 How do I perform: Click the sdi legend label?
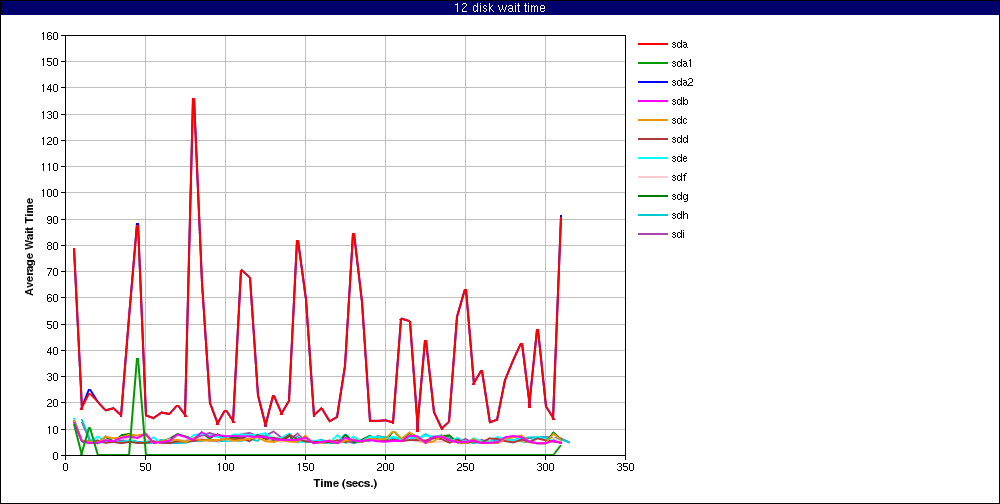678,235
